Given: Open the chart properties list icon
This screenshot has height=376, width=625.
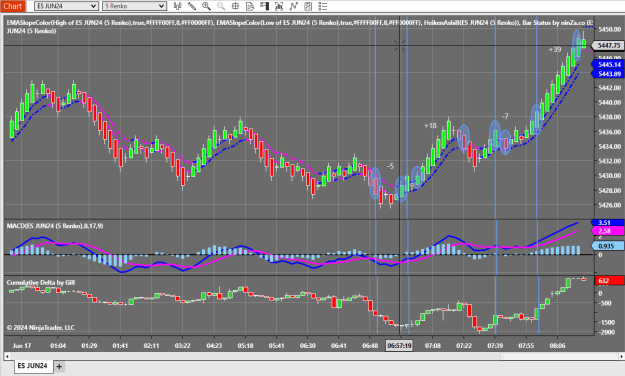Looking at the screenshot, I should tap(323, 6).
